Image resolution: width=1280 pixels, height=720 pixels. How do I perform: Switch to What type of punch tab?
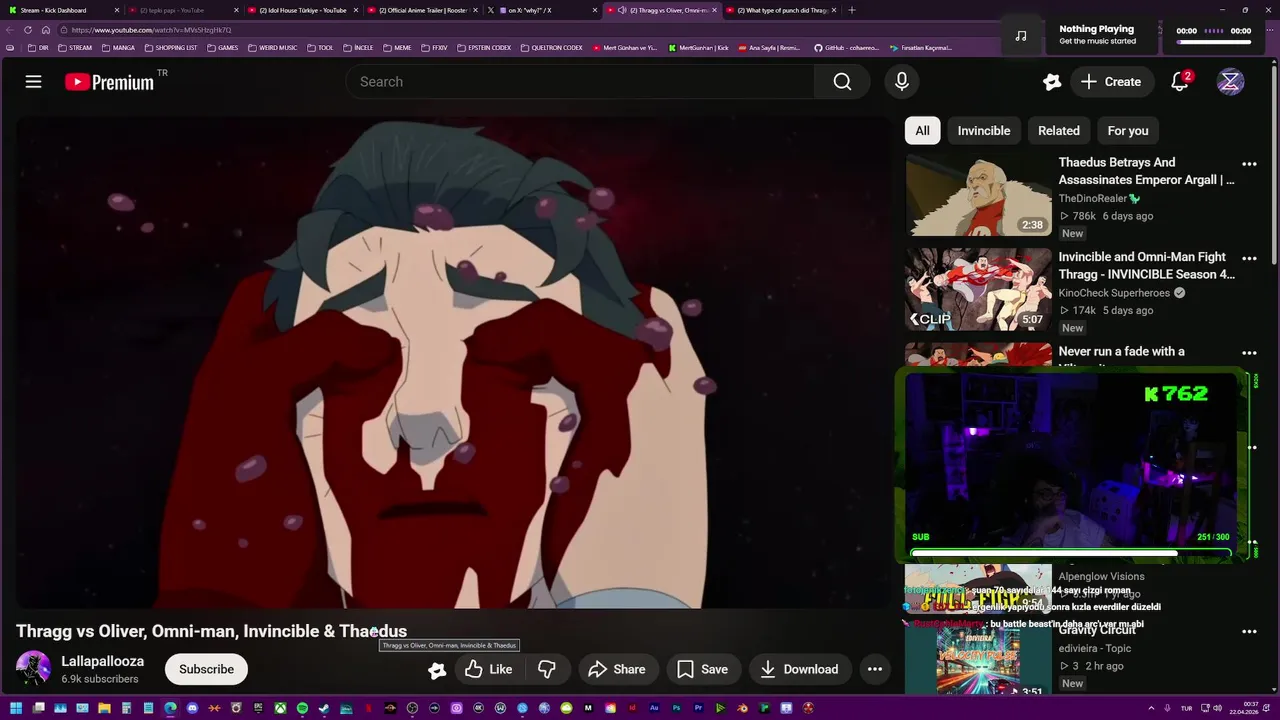pyautogui.click(x=782, y=10)
